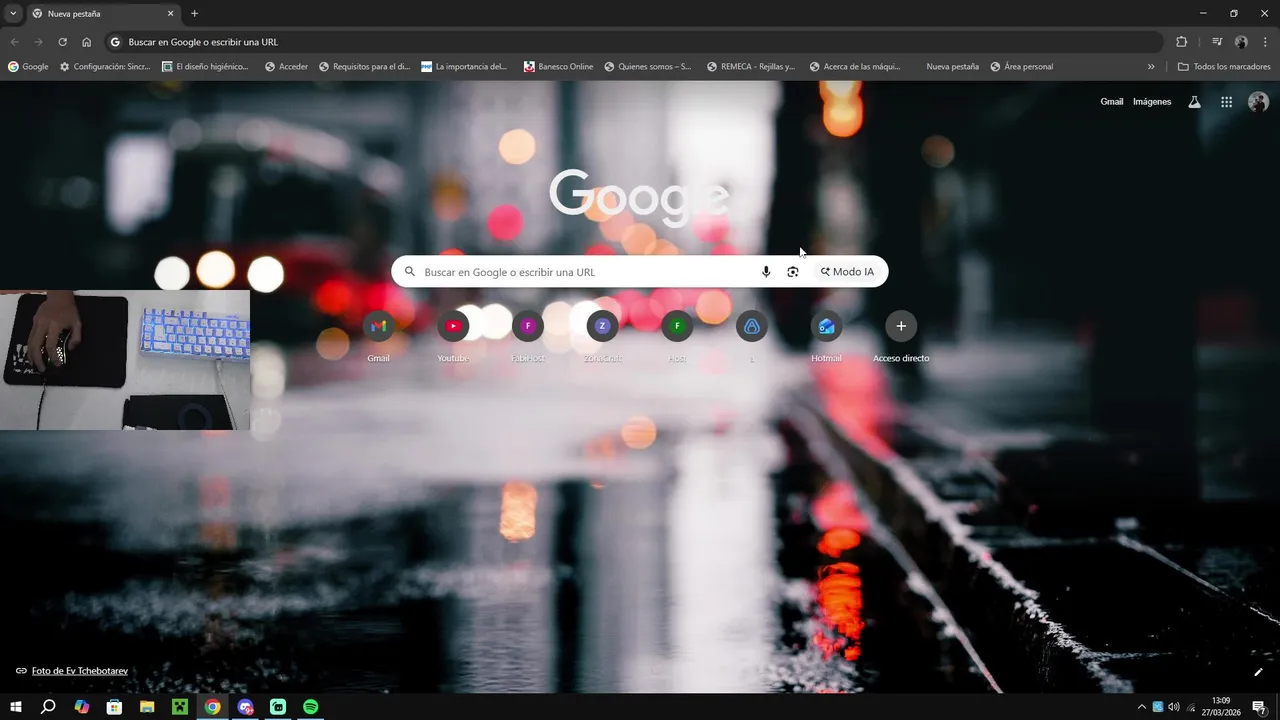
Task: Open the Google apps grid
Action: click(1226, 102)
